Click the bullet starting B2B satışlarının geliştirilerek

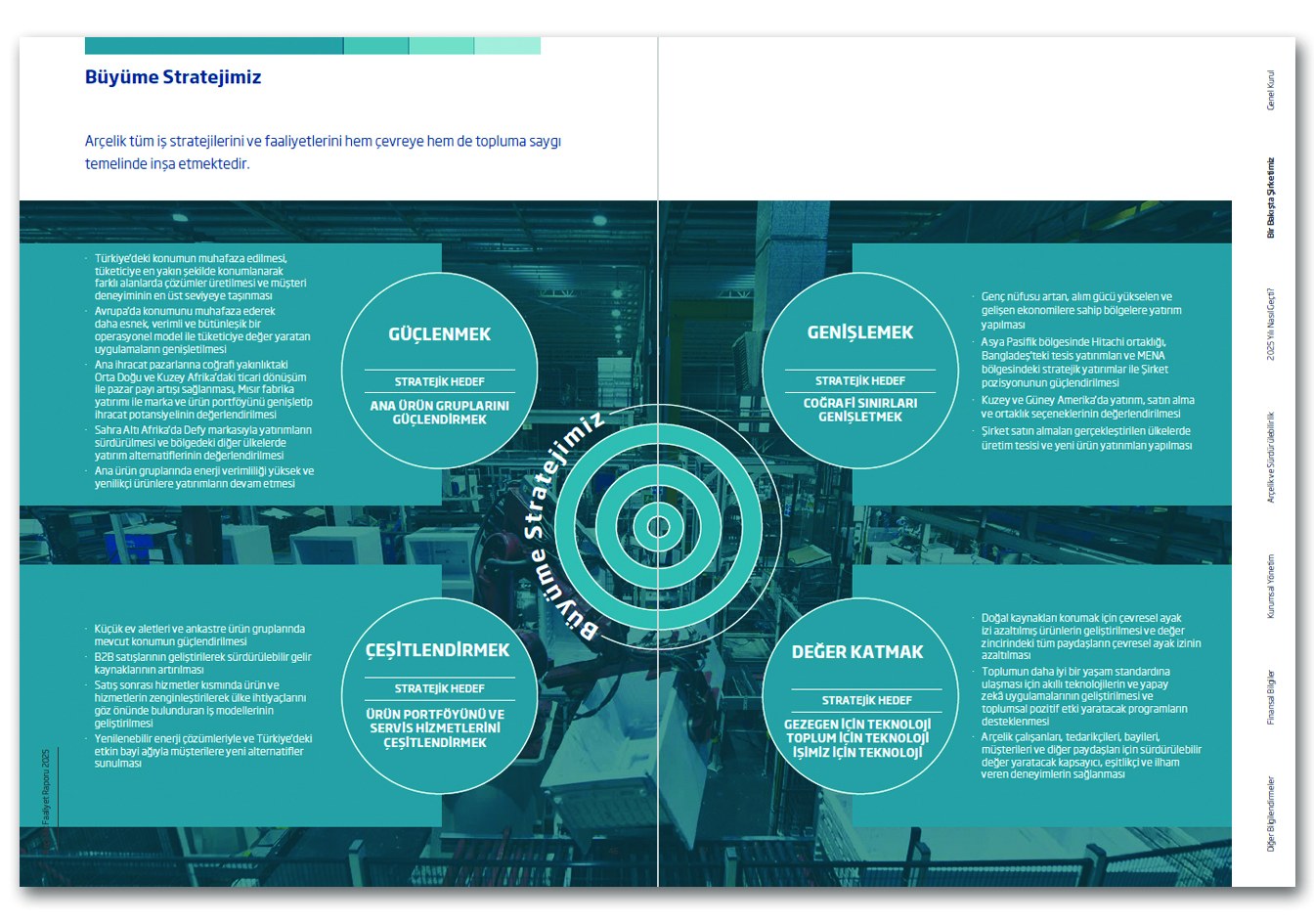tap(202, 664)
